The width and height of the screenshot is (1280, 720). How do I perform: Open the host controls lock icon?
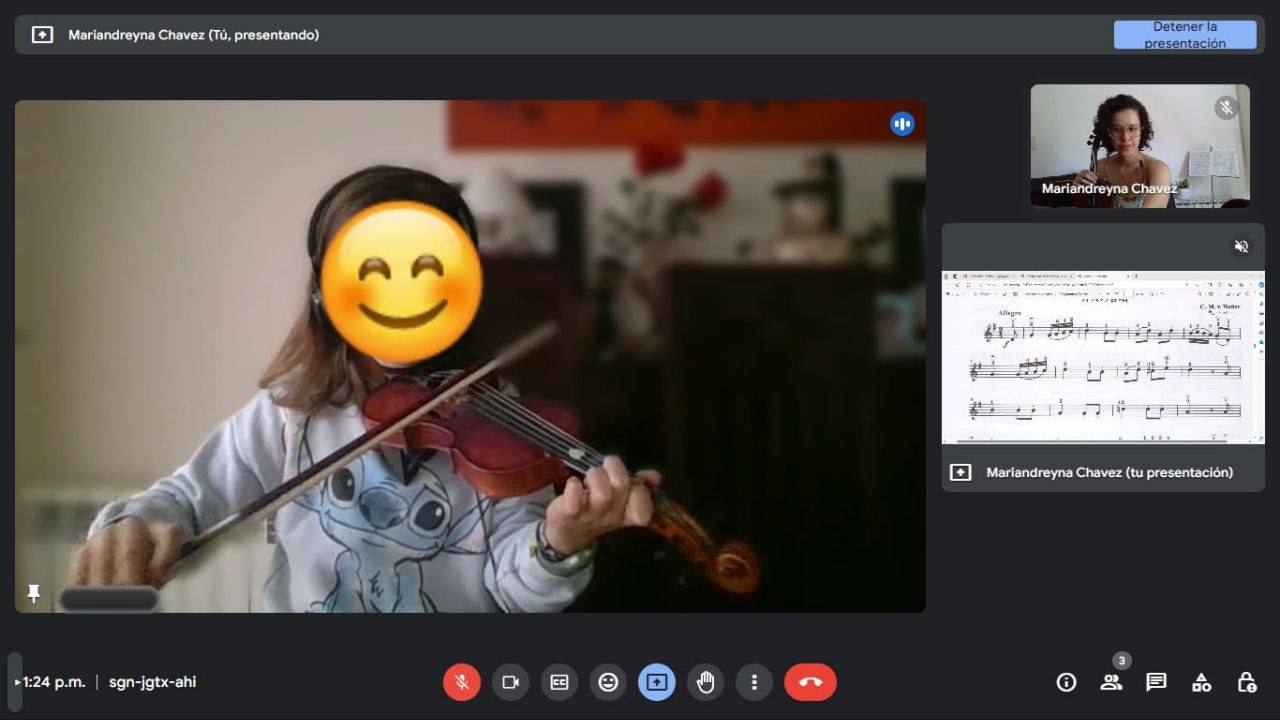(1246, 682)
